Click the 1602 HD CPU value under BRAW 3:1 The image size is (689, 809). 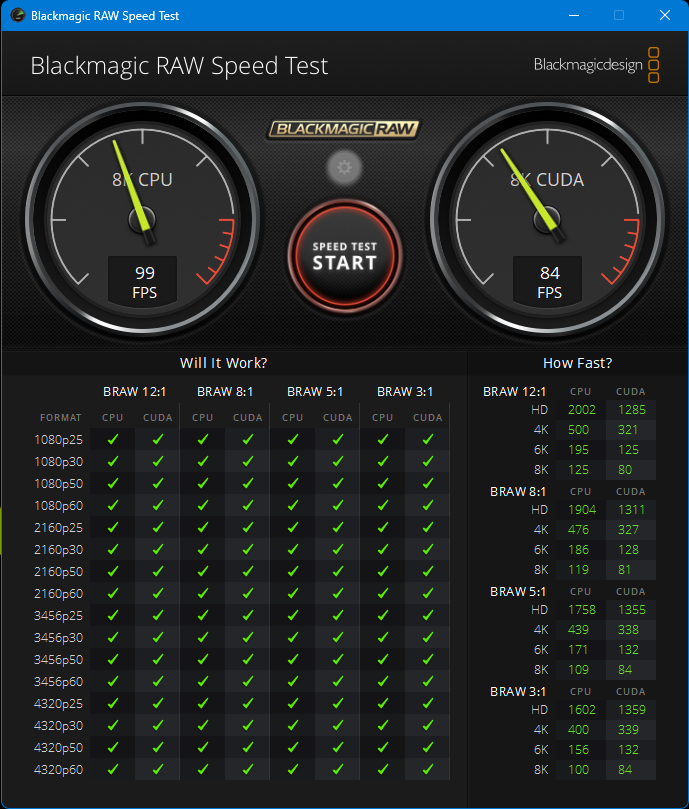pos(582,710)
